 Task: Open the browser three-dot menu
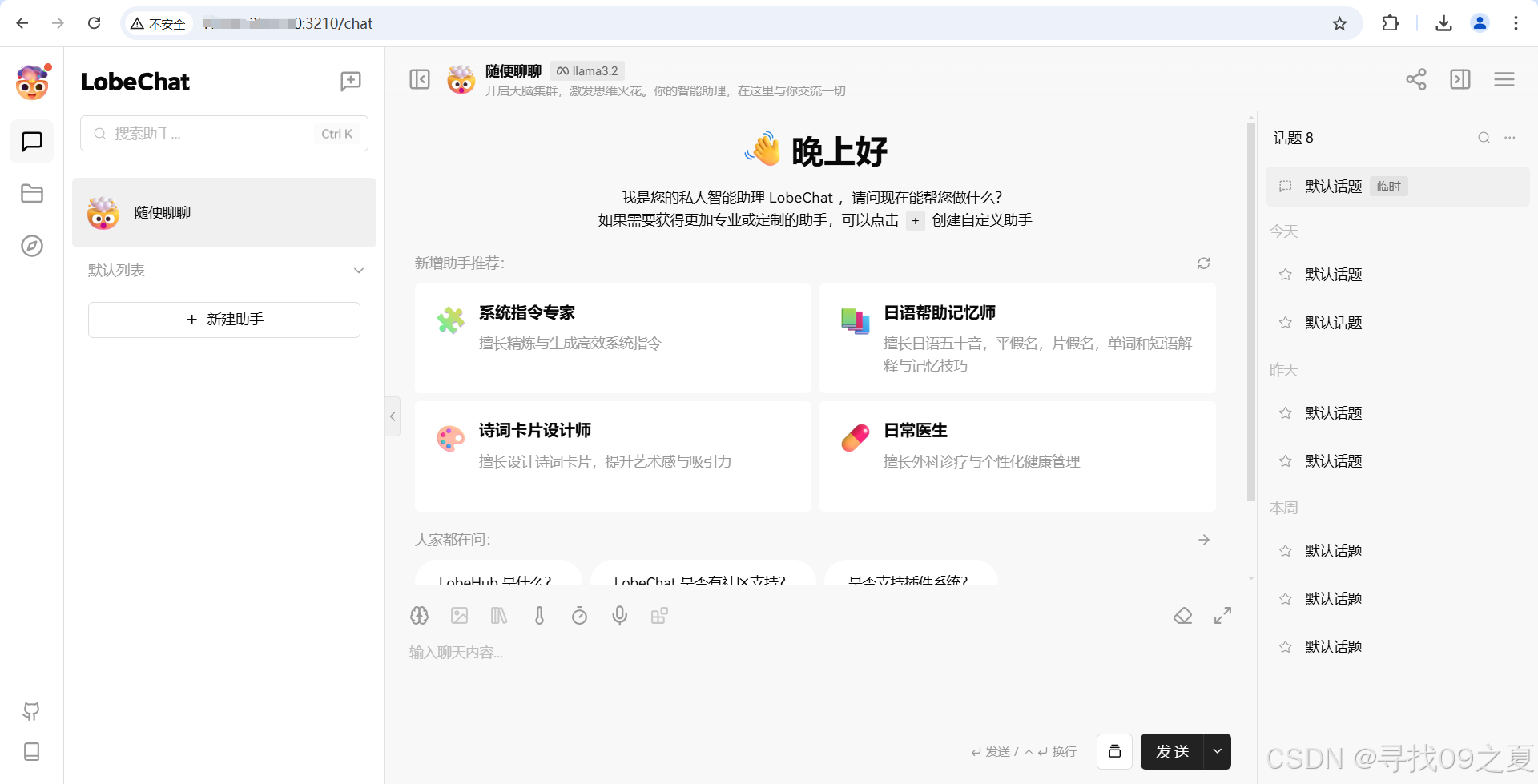1516,23
